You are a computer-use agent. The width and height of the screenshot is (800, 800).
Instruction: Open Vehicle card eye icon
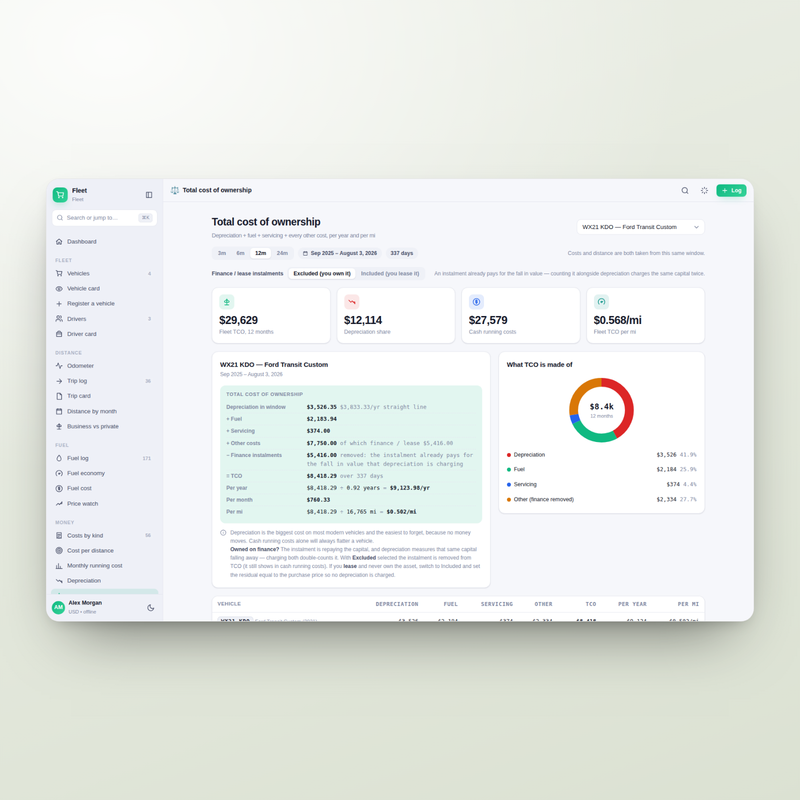pos(59,289)
